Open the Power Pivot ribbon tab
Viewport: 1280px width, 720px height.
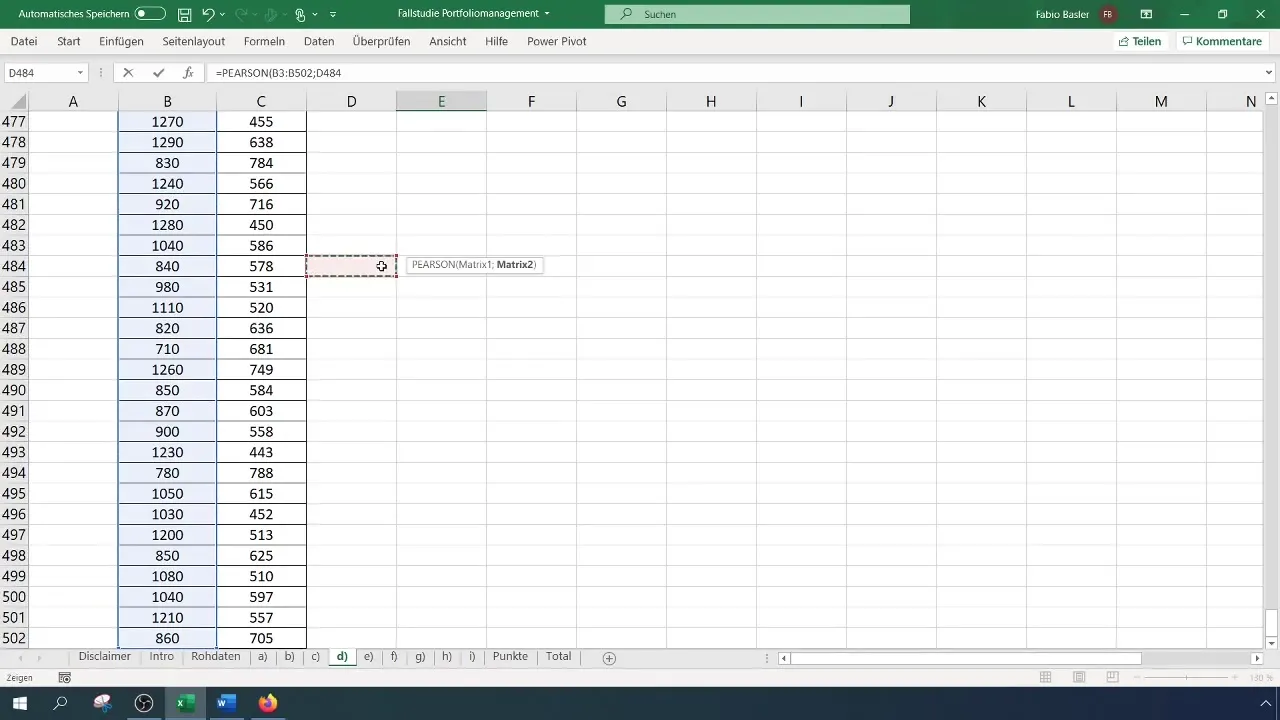coord(556,41)
